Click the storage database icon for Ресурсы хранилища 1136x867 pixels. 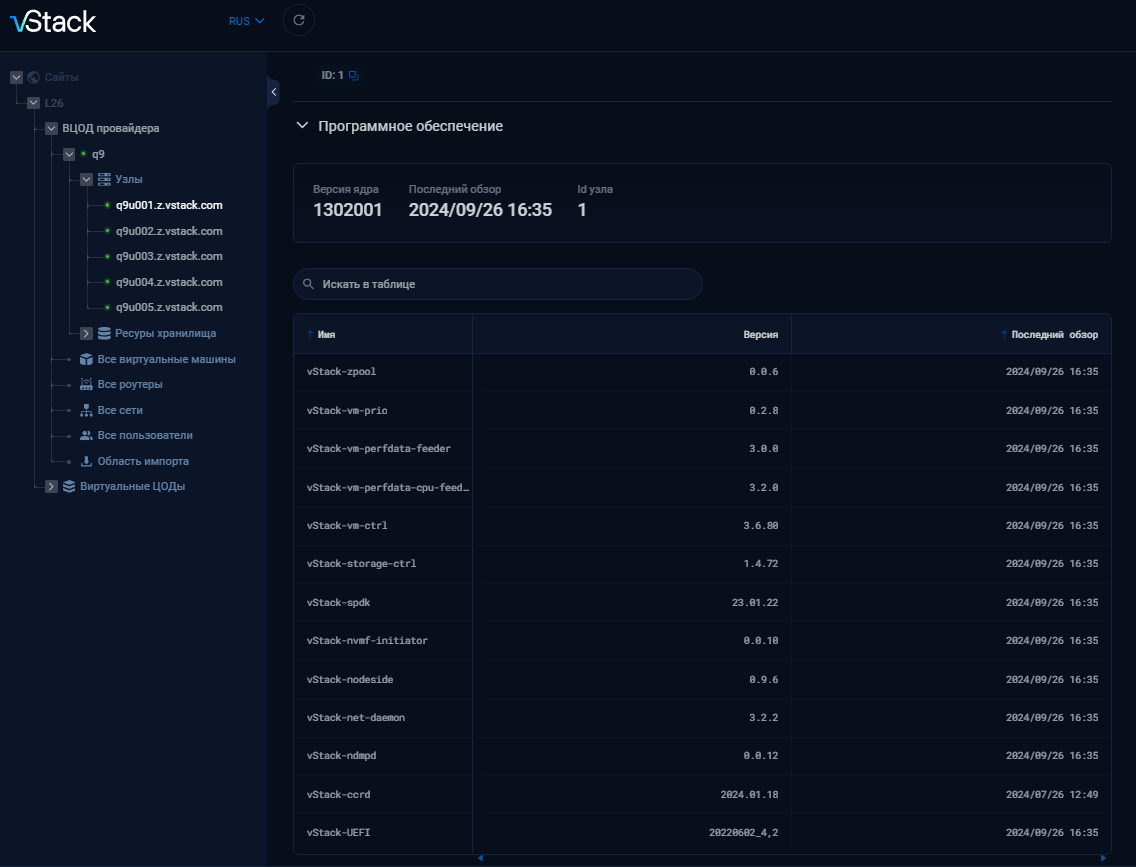[104, 333]
